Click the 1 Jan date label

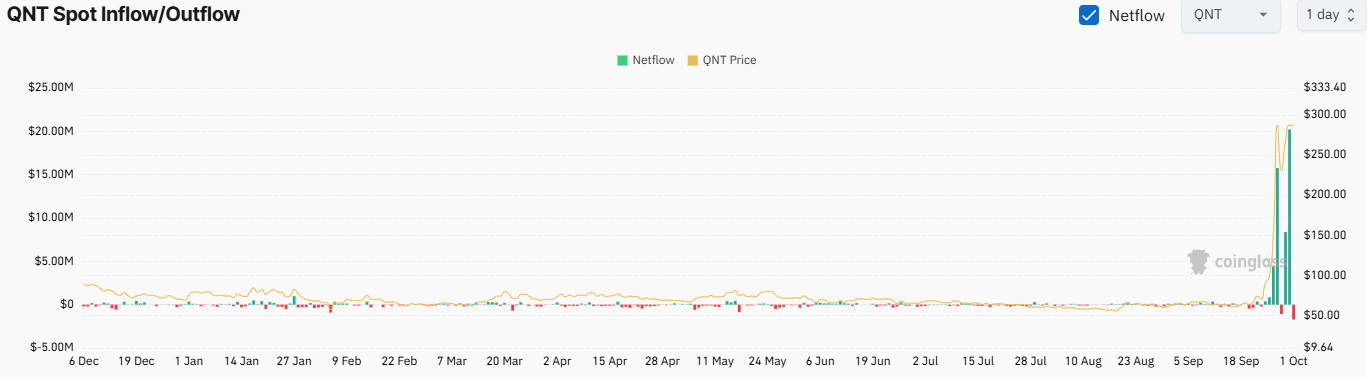[x=189, y=361]
